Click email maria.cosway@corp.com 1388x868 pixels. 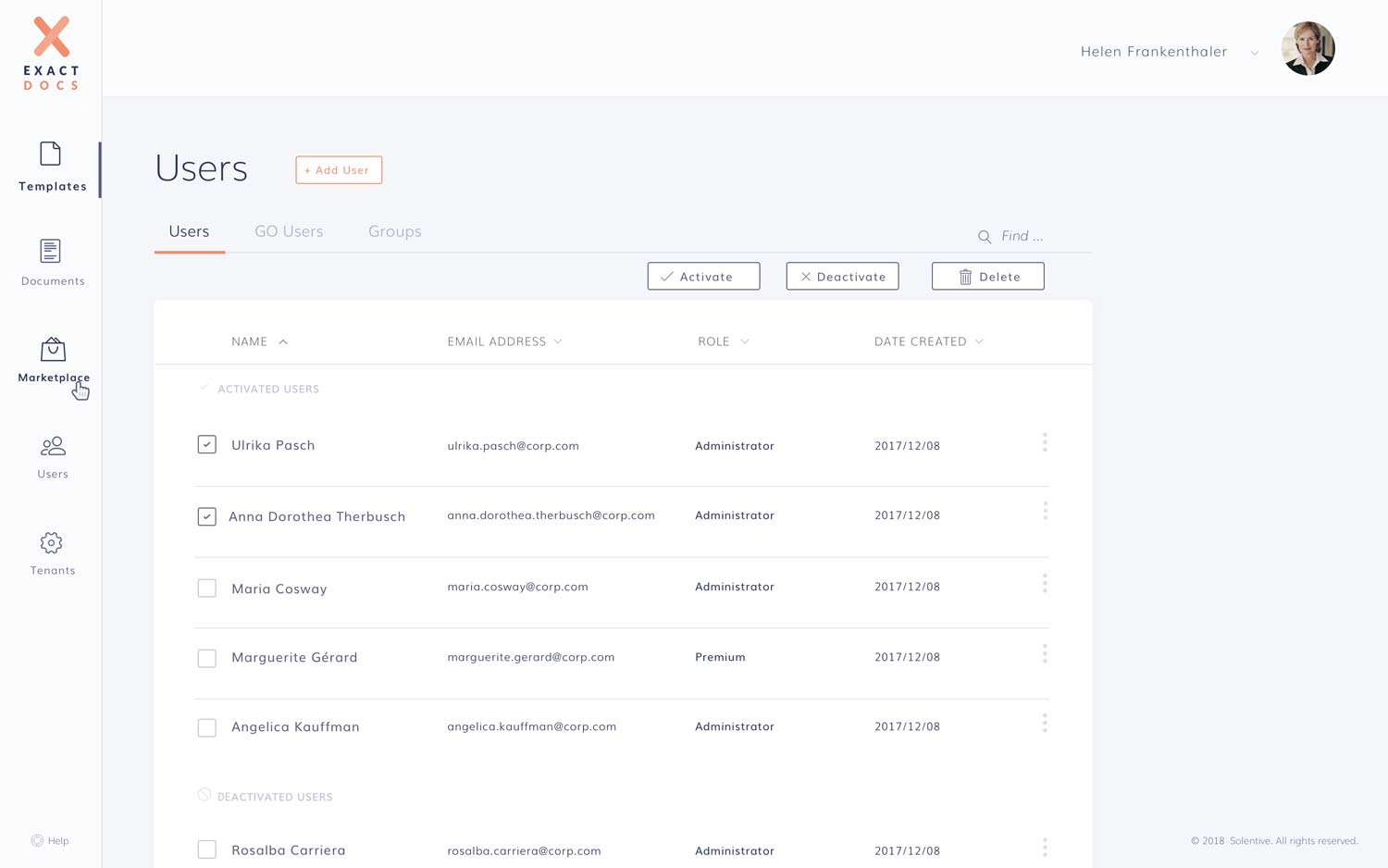518,587
